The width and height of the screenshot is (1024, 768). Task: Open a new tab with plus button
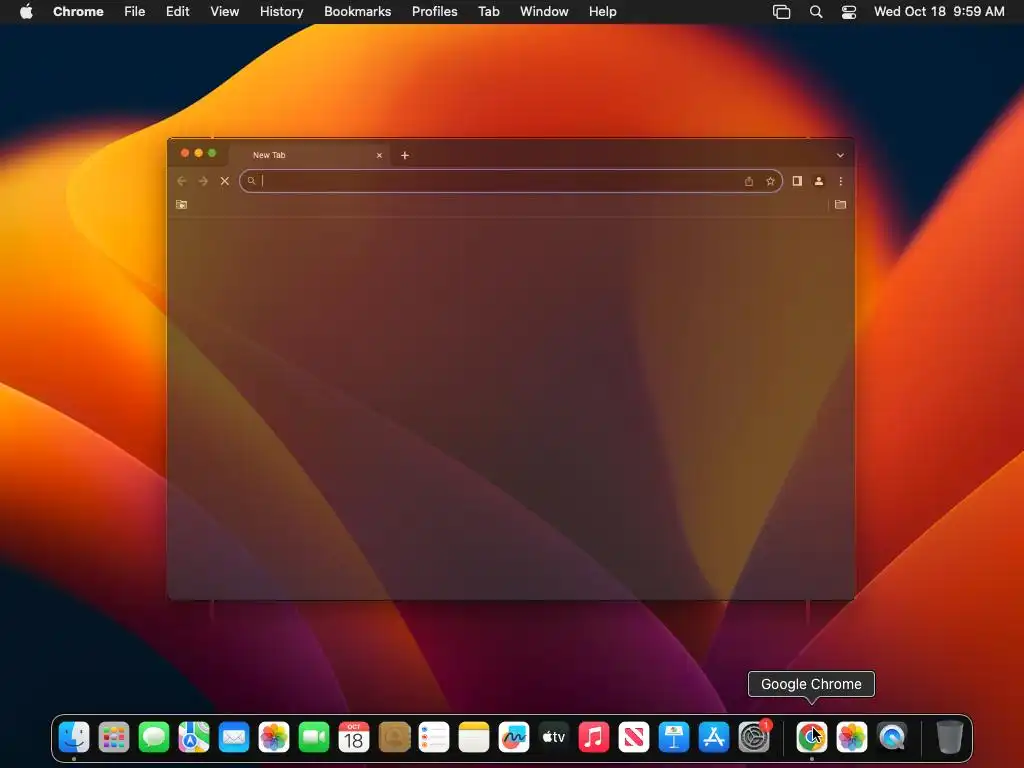[x=405, y=155]
